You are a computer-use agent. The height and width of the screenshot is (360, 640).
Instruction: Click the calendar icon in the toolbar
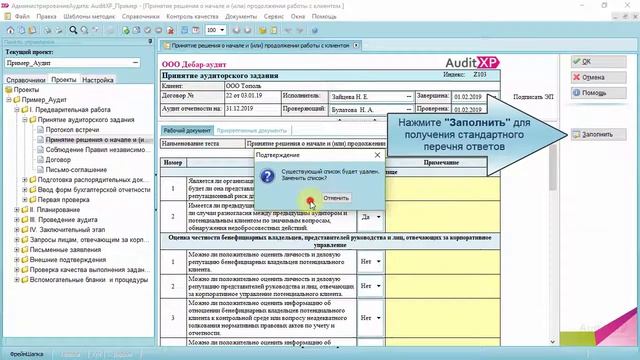(x=196, y=30)
